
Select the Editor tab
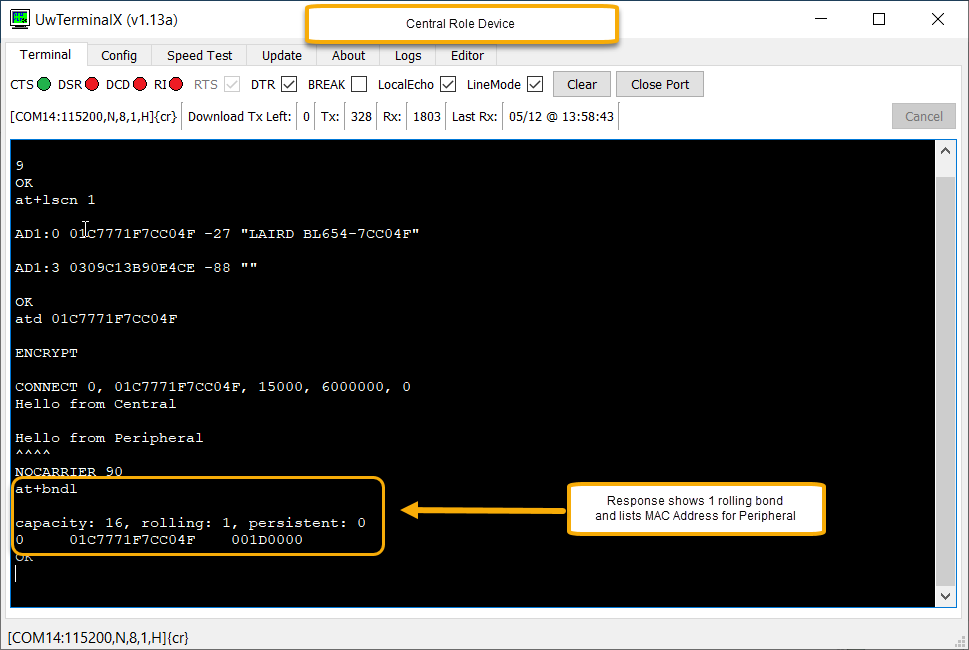(466, 55)
